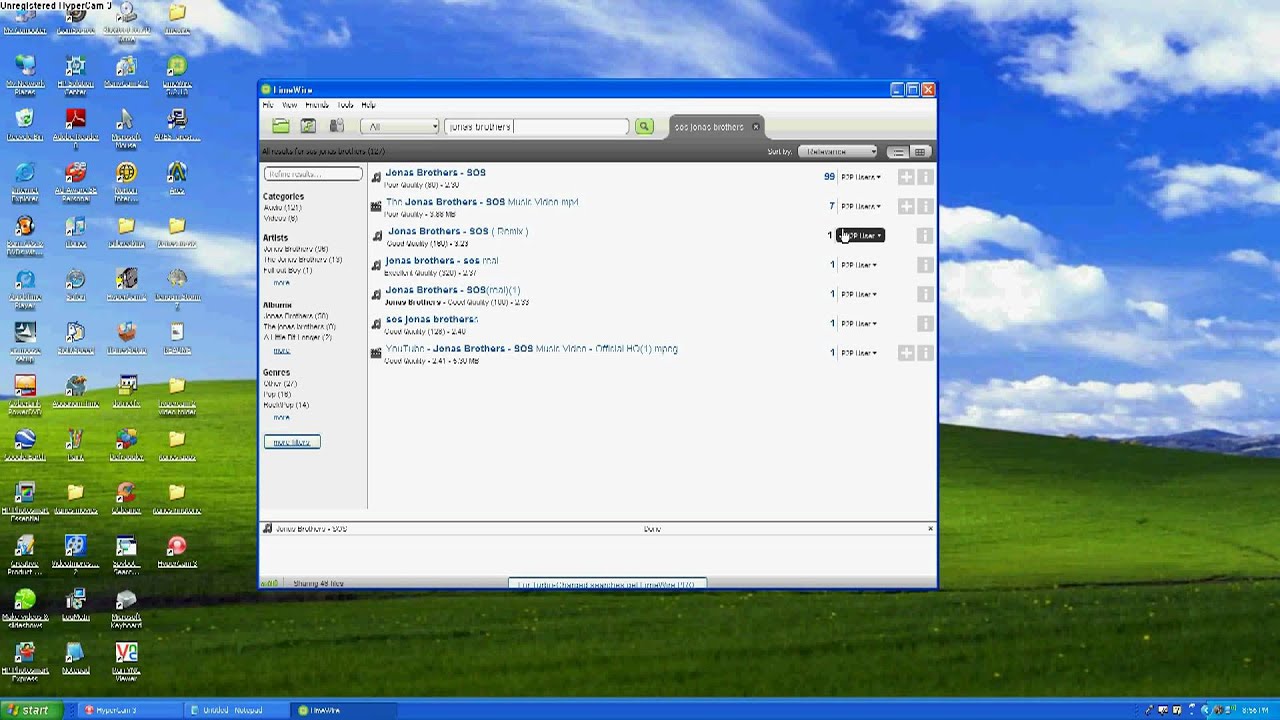Close the 'sos jonas brothers' search tab

756,127
